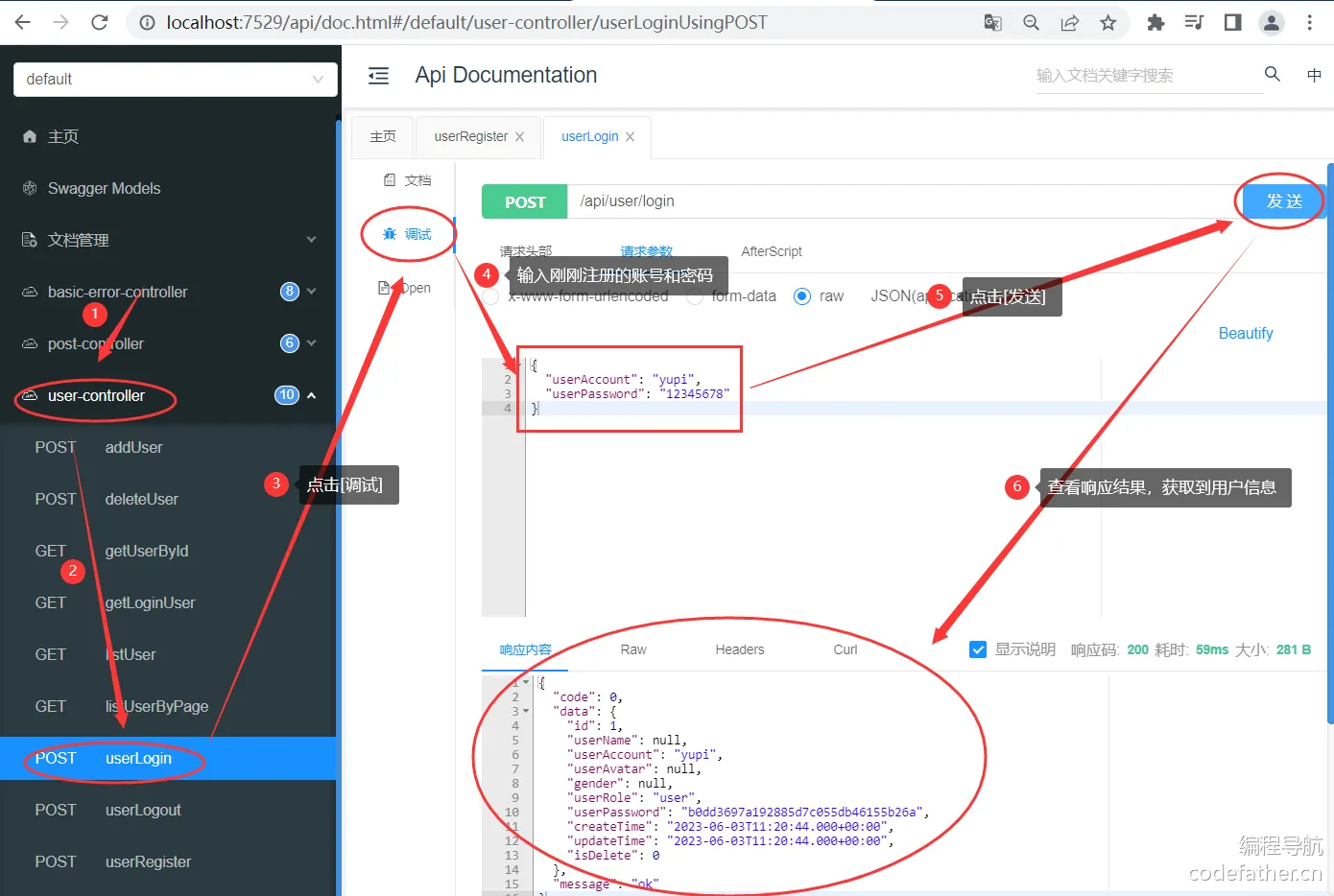This screenshot has width=1334, height=896.
Task: Switch to the userLogin tab
Action: click(x=589, y=137)
